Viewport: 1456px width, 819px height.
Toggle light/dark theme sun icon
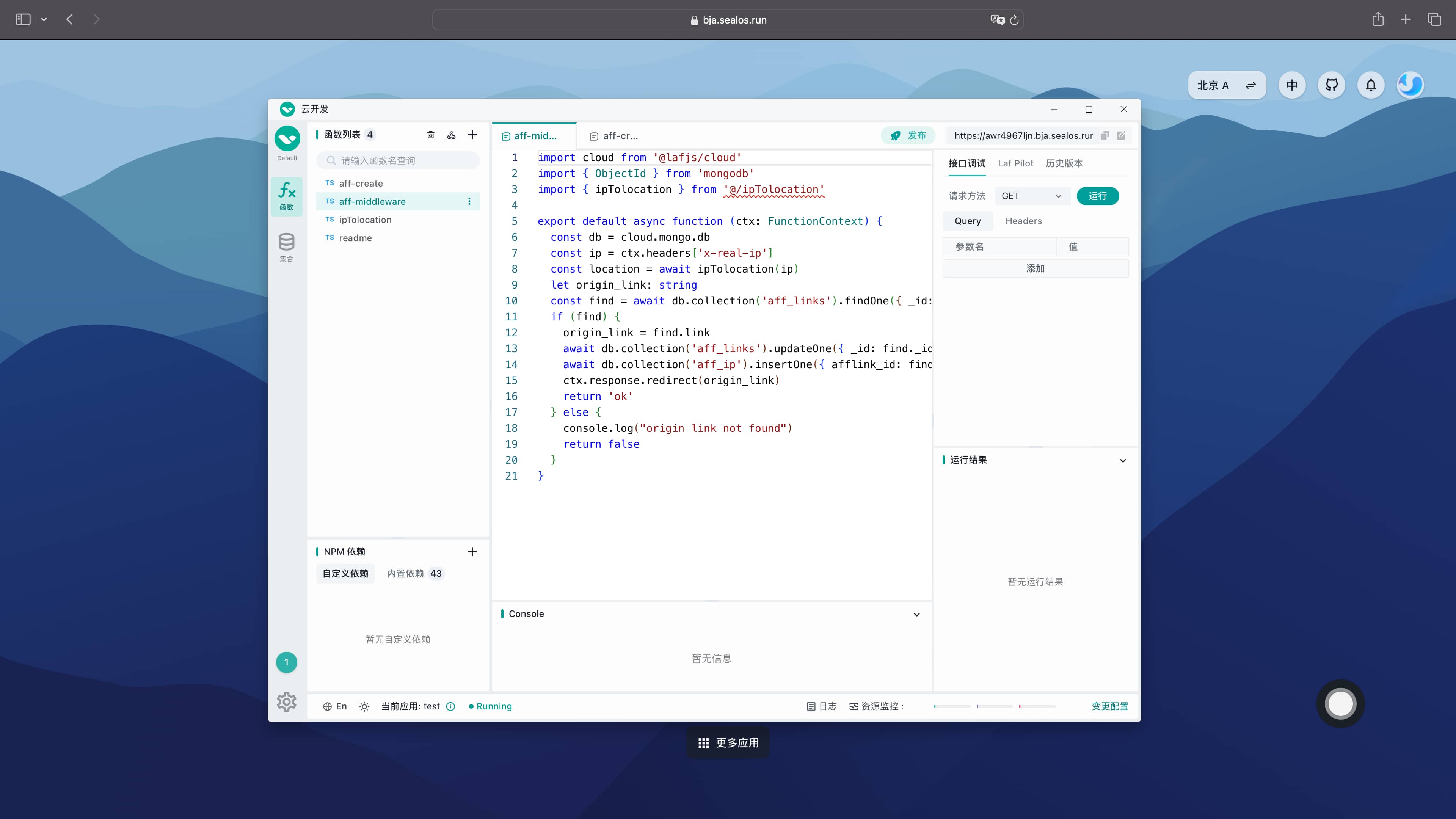coord(364,706)
